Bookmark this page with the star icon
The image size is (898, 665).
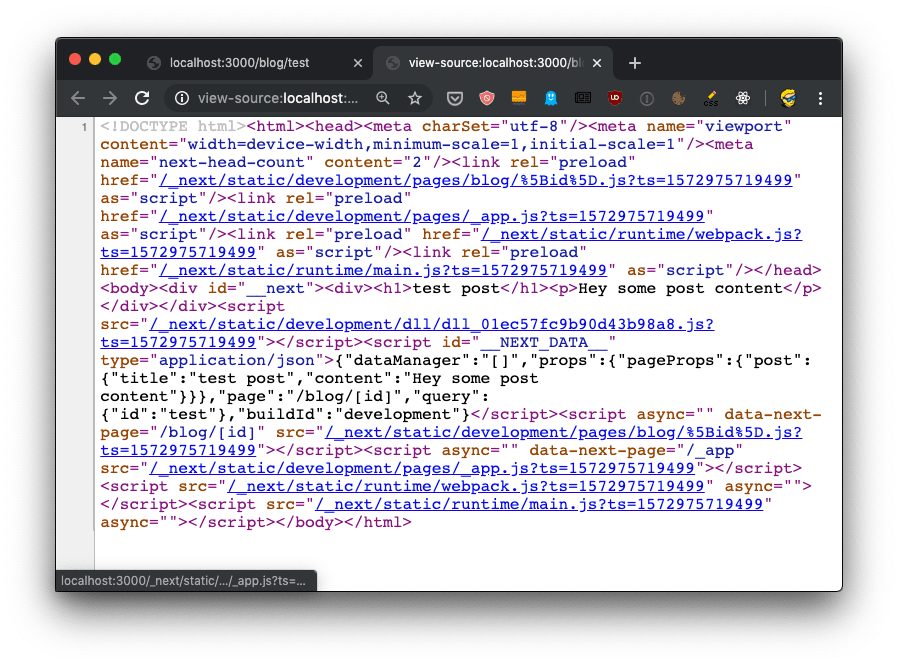coord(415,98)
